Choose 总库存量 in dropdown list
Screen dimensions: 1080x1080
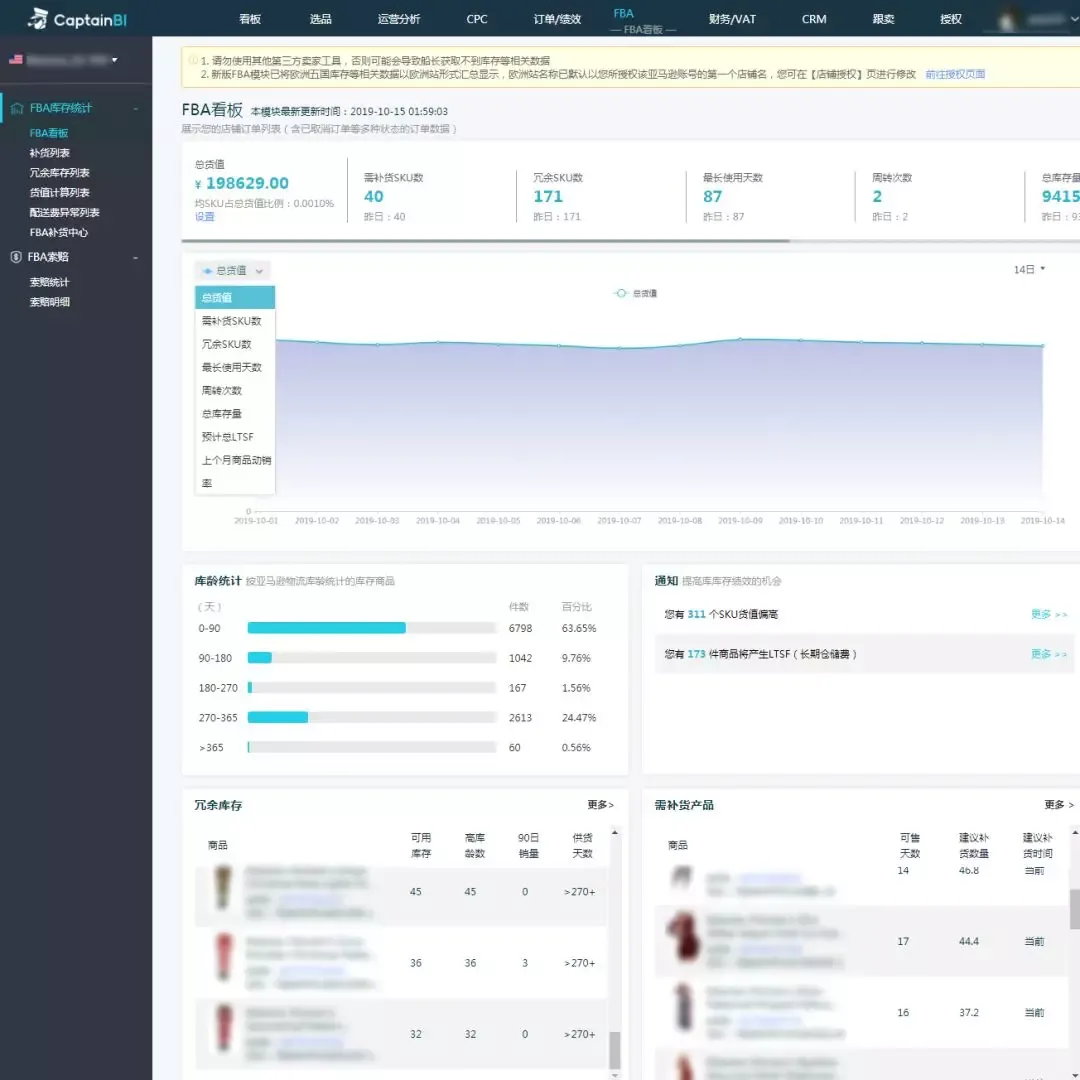point(235,414)
